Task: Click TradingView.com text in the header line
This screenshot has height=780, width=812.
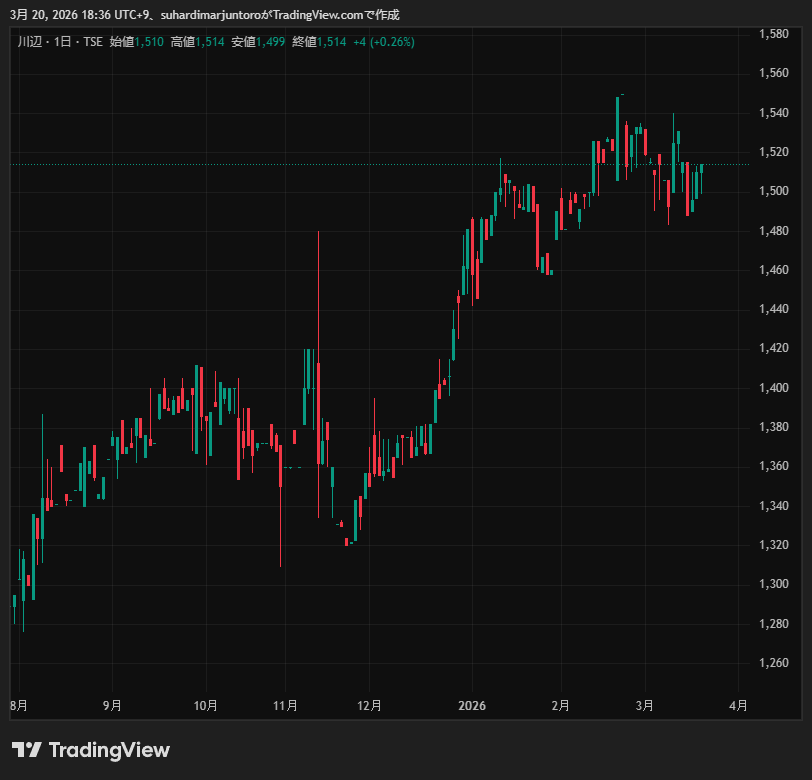Action: coord(318,15)
